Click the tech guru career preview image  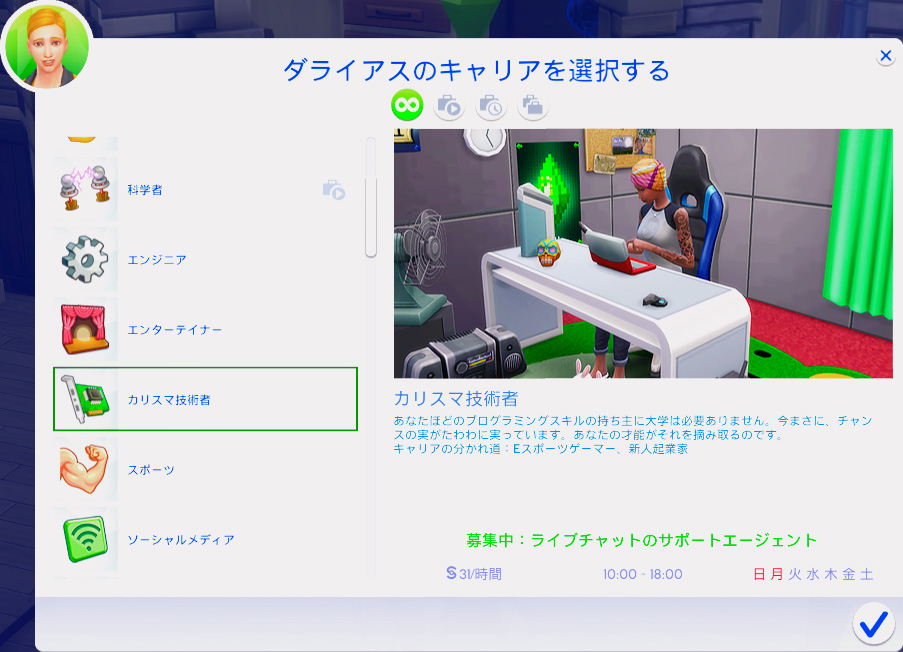click(643, 253)
